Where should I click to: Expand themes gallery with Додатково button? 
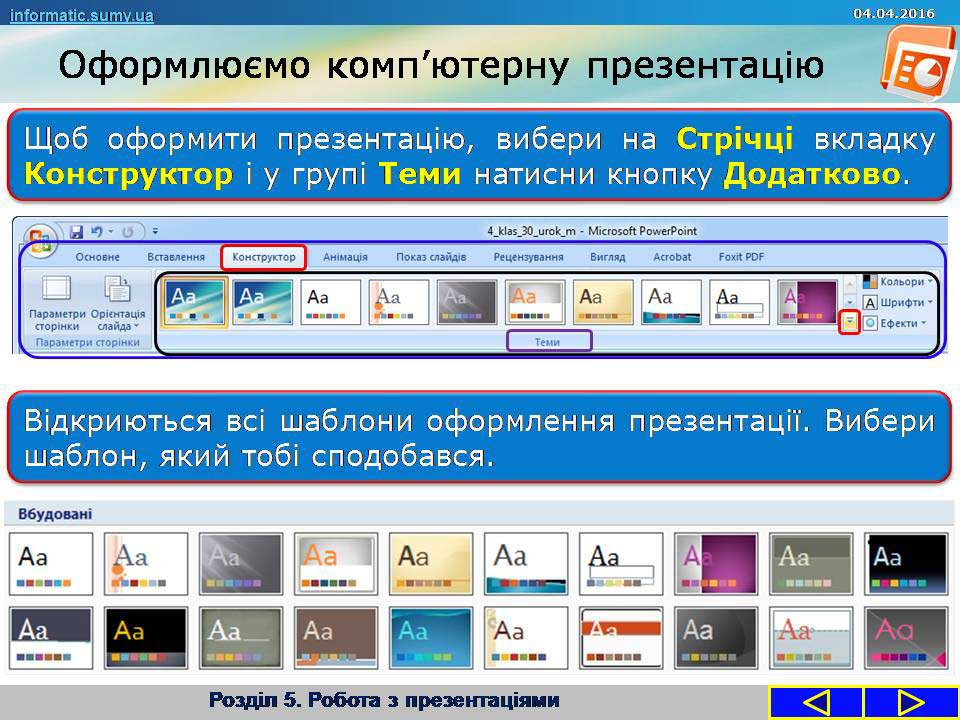[x=849, y=322]
